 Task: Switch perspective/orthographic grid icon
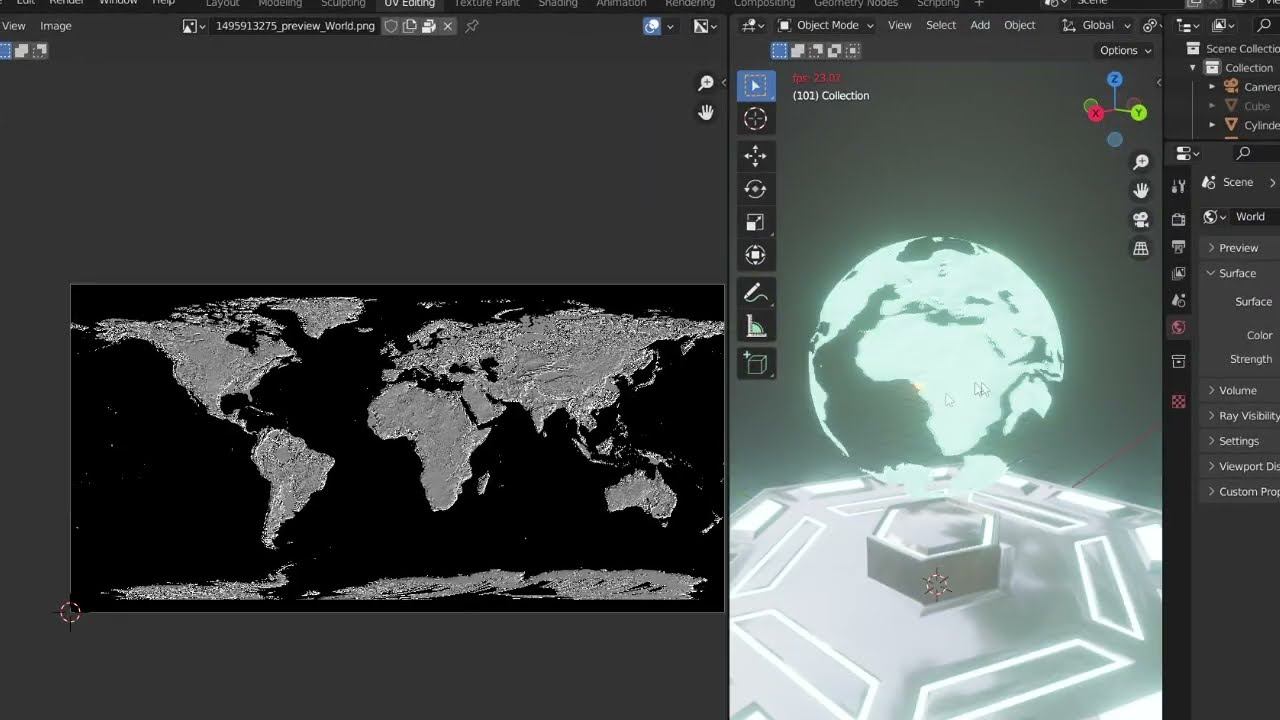coord(1141,249)
